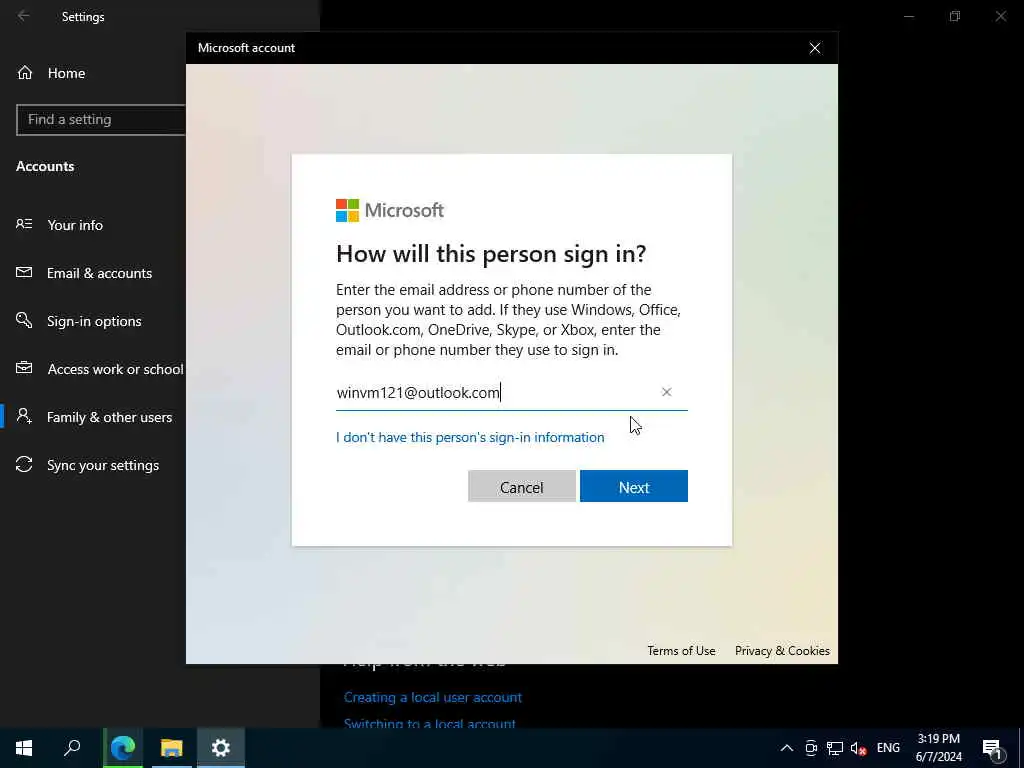
Task: Click the Your info person icon
Action: 24,224
